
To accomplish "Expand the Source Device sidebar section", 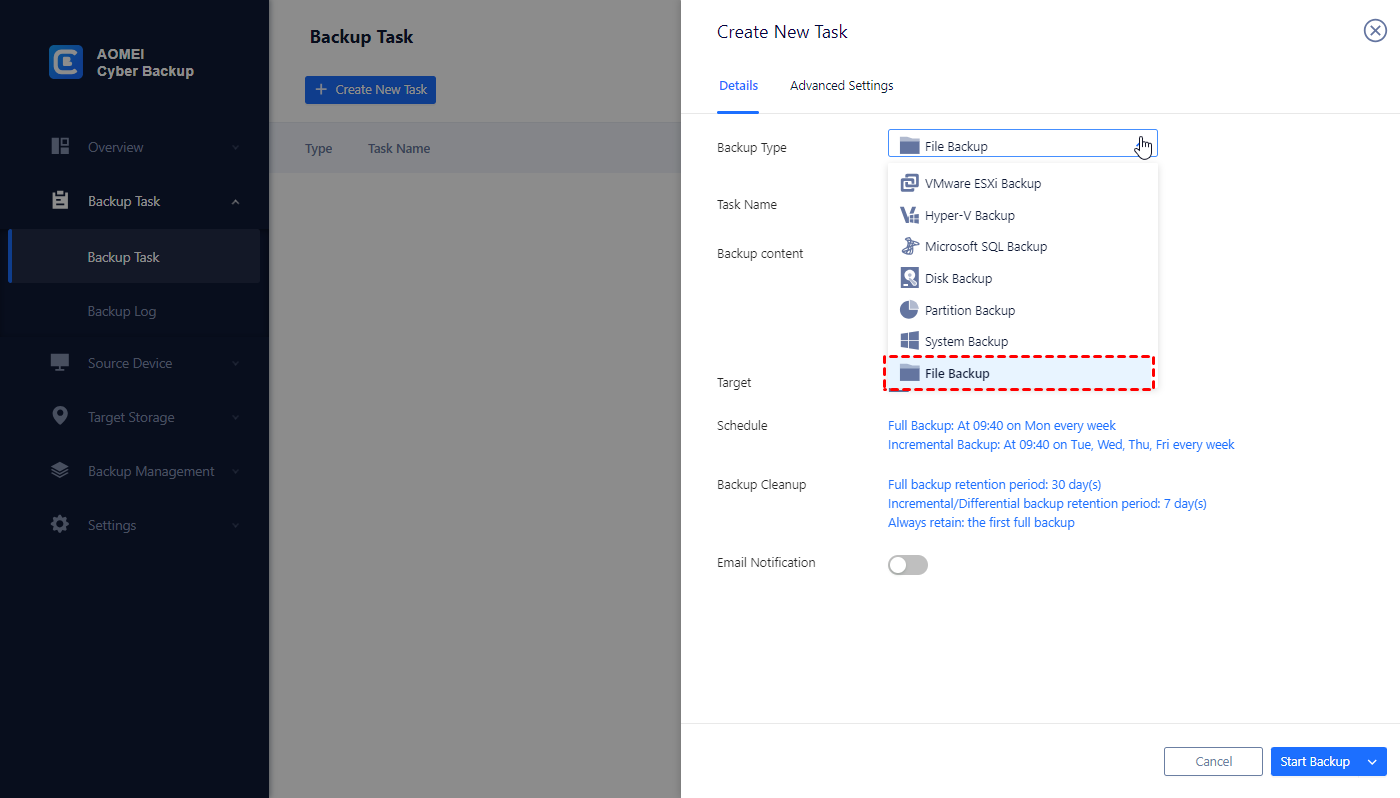I will 236,364.
